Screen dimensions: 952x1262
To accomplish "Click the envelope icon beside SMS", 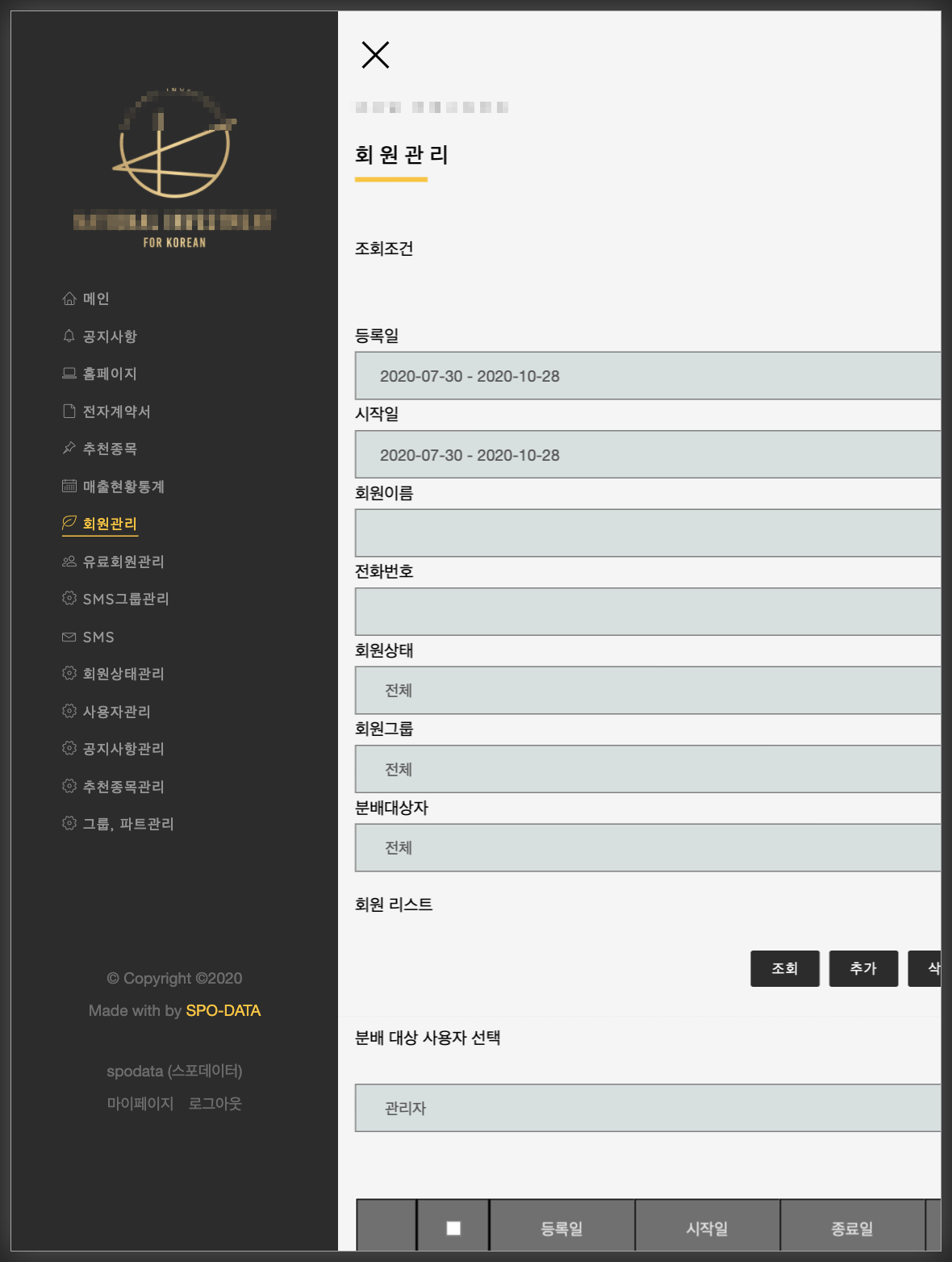I will [x=69, y=637].
